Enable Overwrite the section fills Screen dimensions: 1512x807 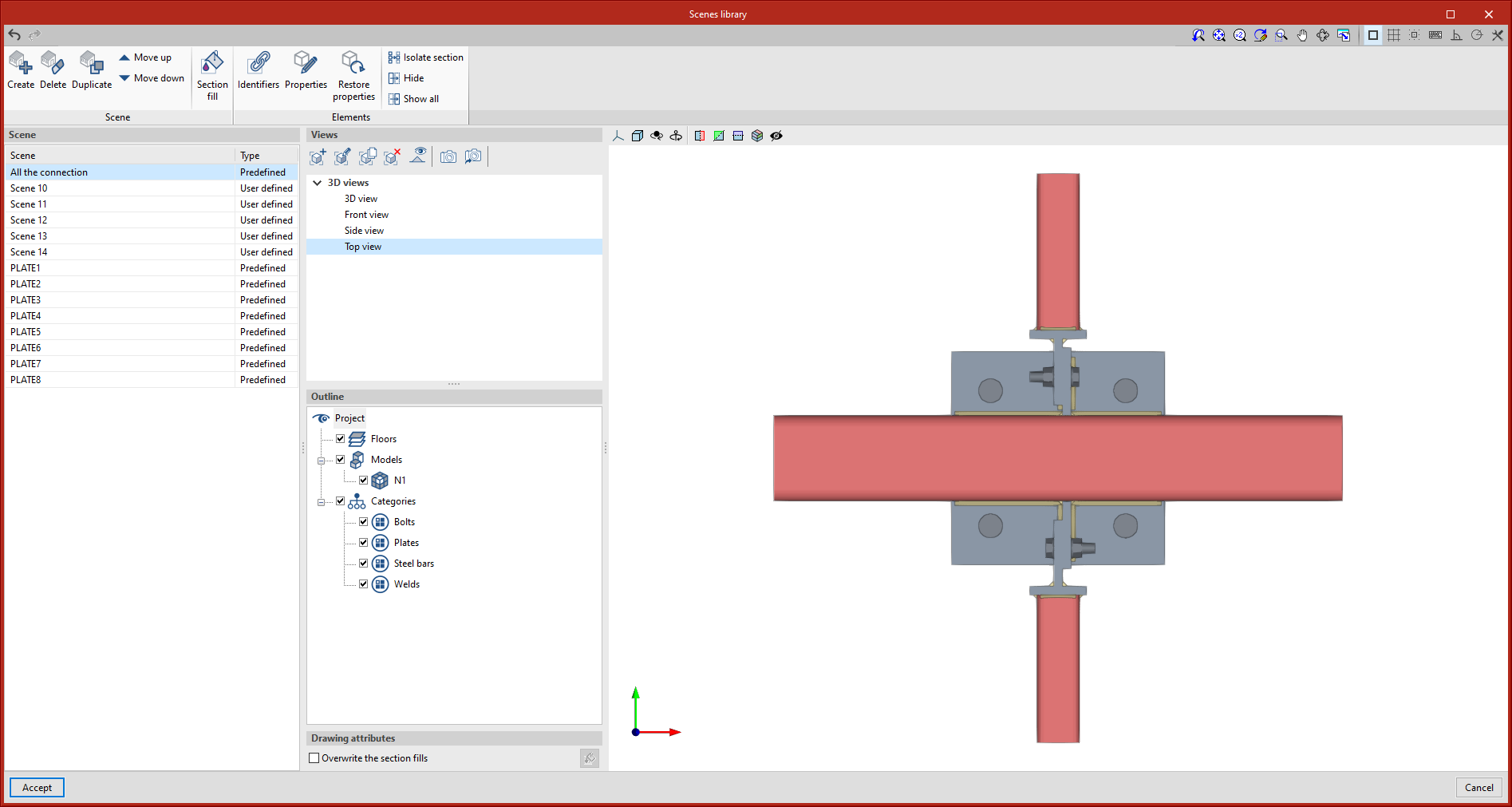(x=314, y=758)
